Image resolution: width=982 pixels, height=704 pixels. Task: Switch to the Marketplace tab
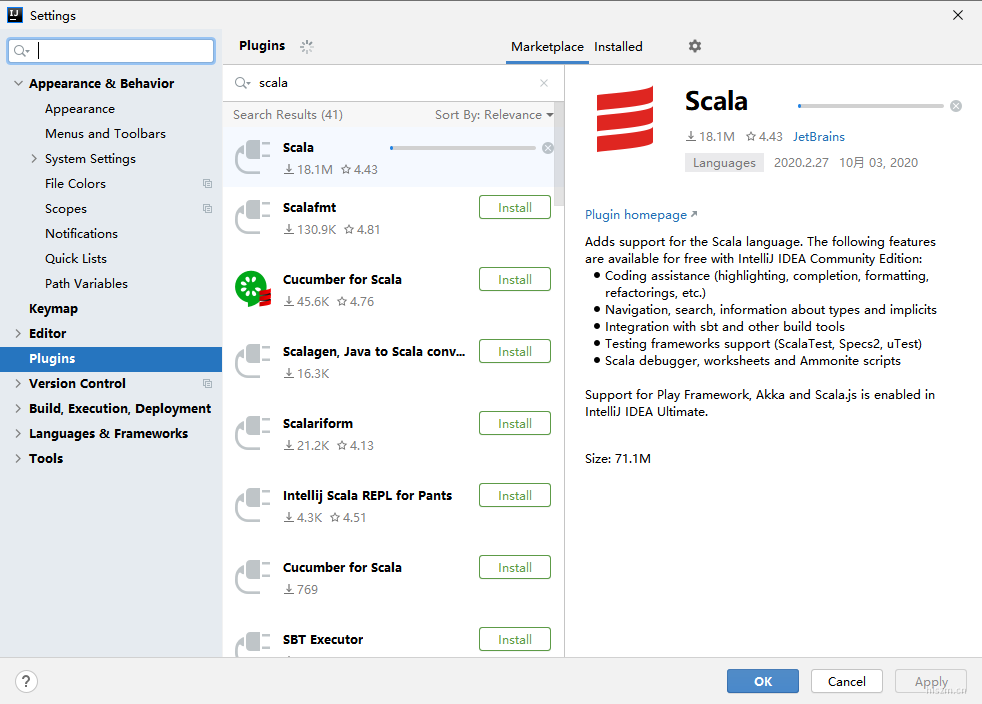(547, 47)
